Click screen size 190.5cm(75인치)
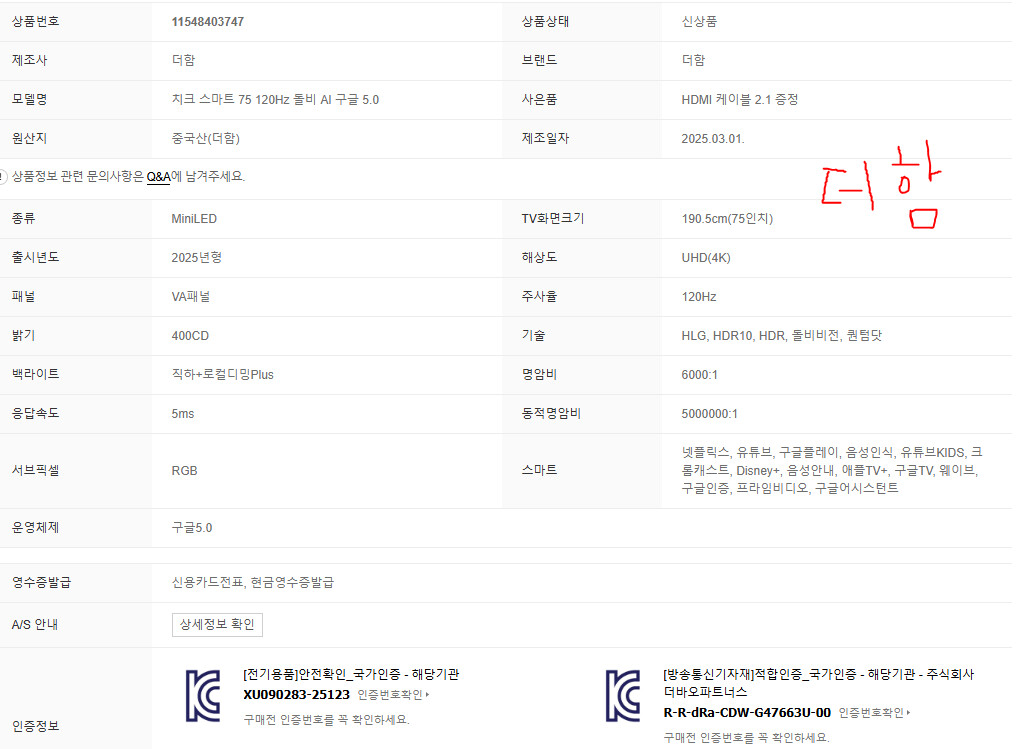The image size is (1018, 749). click(x=727, y=219)
